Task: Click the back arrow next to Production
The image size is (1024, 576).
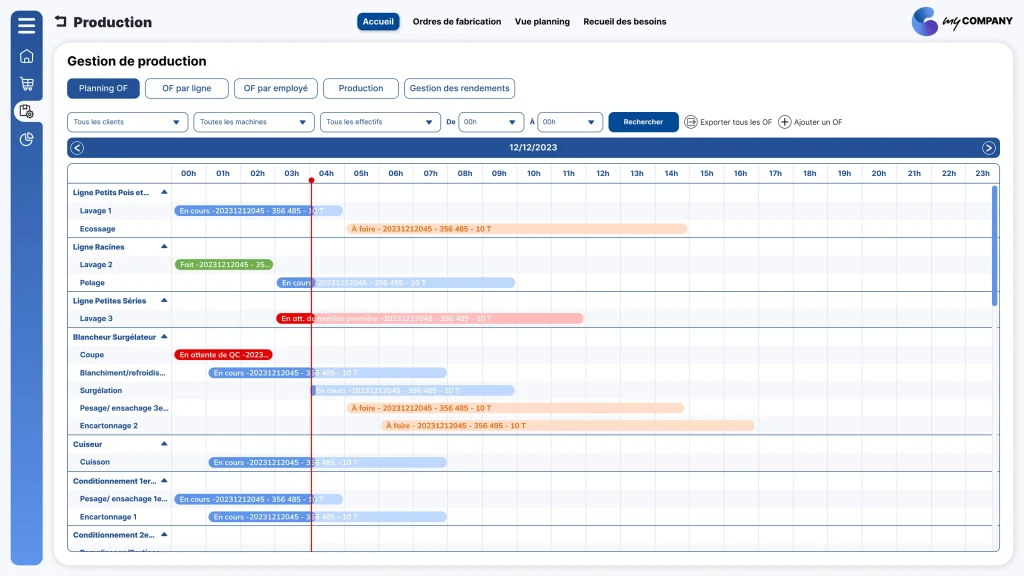Action: (61, 22)
